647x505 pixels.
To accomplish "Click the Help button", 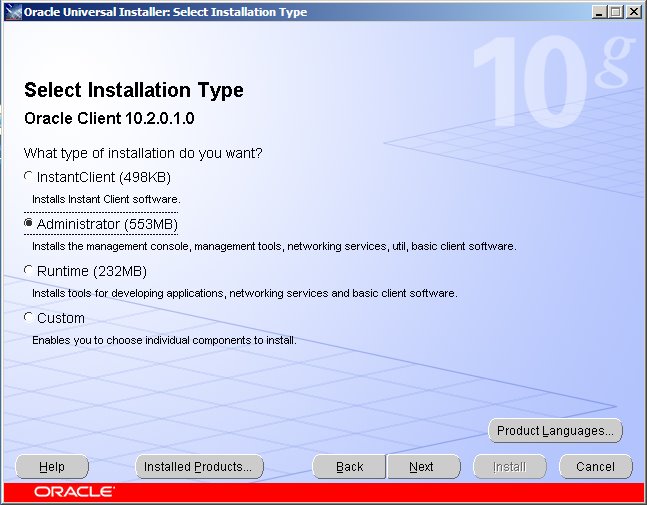I will point(52,467).
